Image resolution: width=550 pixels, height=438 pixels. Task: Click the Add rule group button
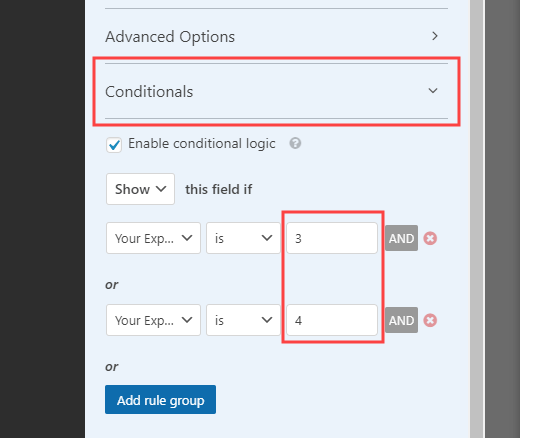click(160, 400)
